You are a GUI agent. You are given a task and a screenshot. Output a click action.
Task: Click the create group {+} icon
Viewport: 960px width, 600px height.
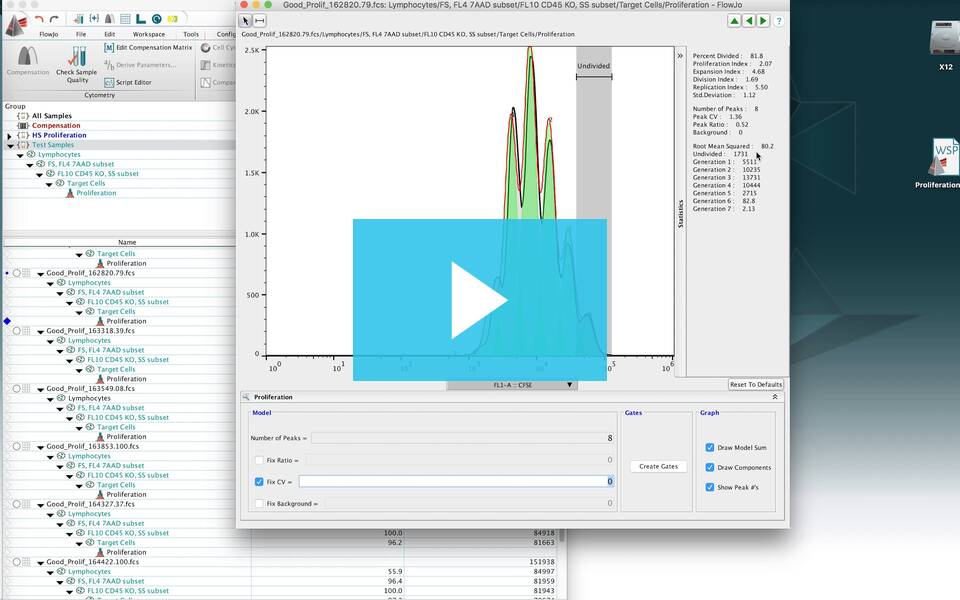click(x=94, y=20)
